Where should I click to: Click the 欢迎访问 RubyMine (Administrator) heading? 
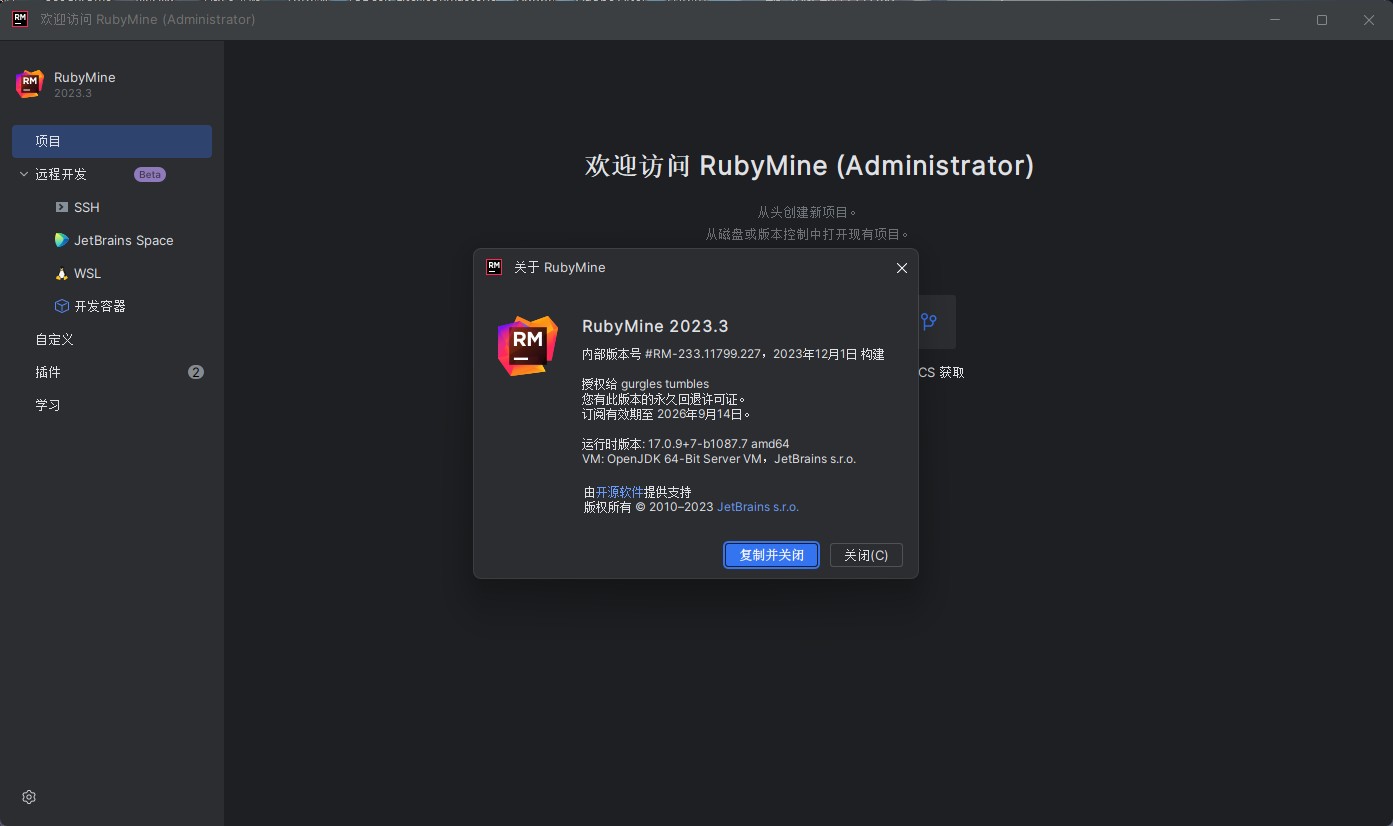pos(809,166)
